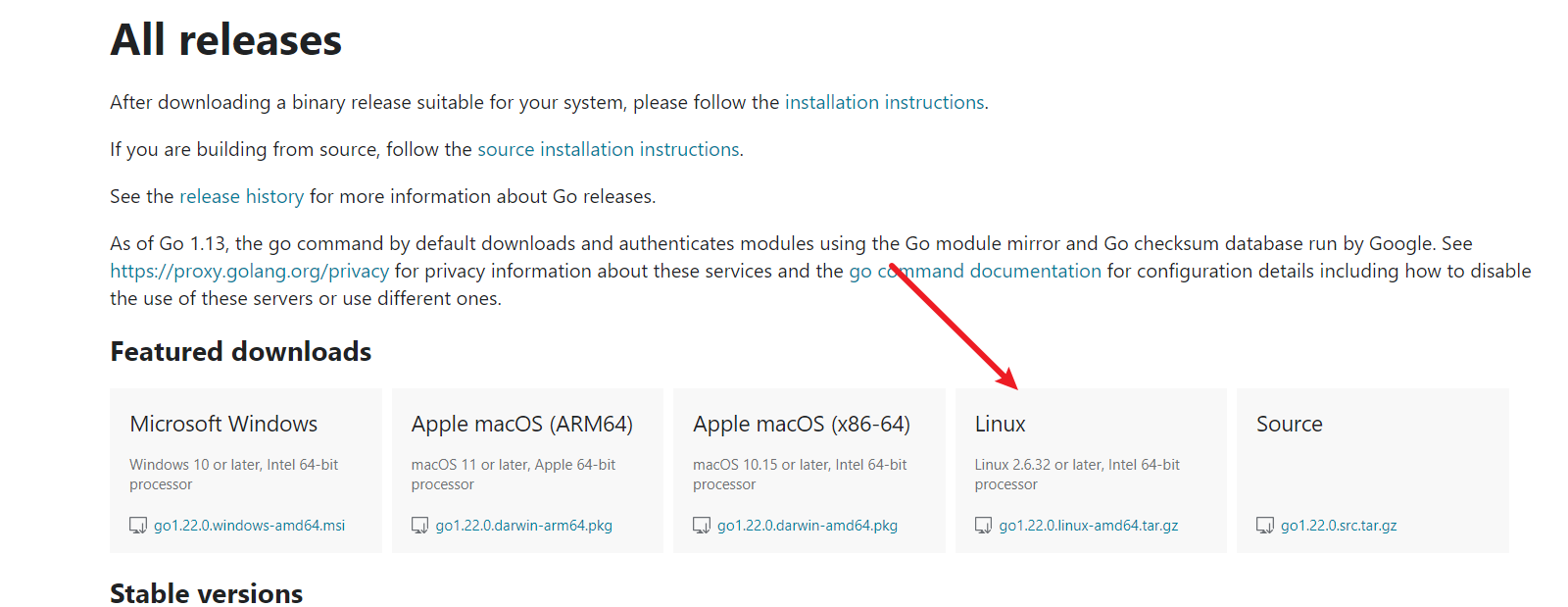Select the Microsoft Windows card heading
Viewport: 1568px width, 607px height.
(x=223, y=424)
